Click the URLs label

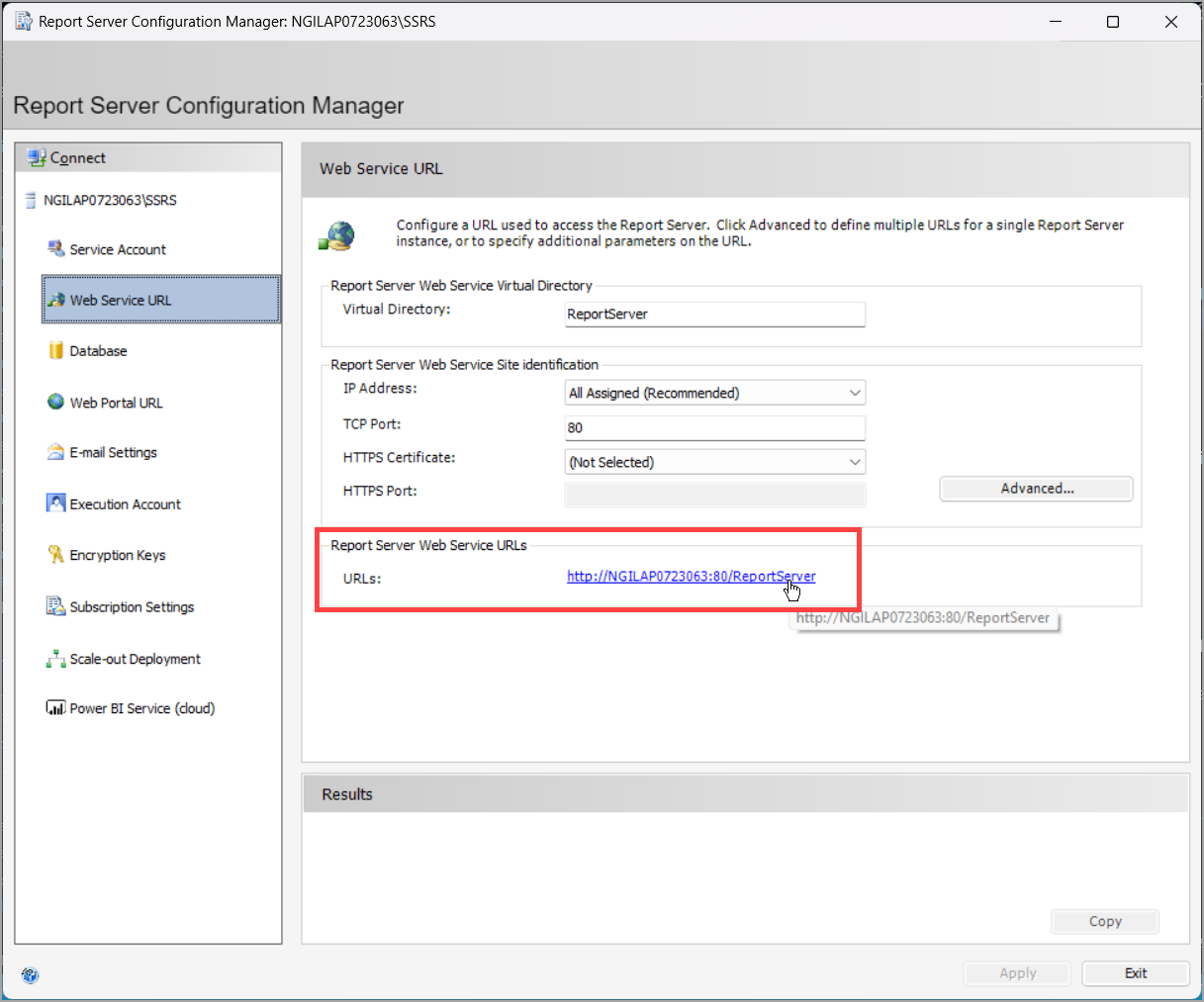[362, 579]
